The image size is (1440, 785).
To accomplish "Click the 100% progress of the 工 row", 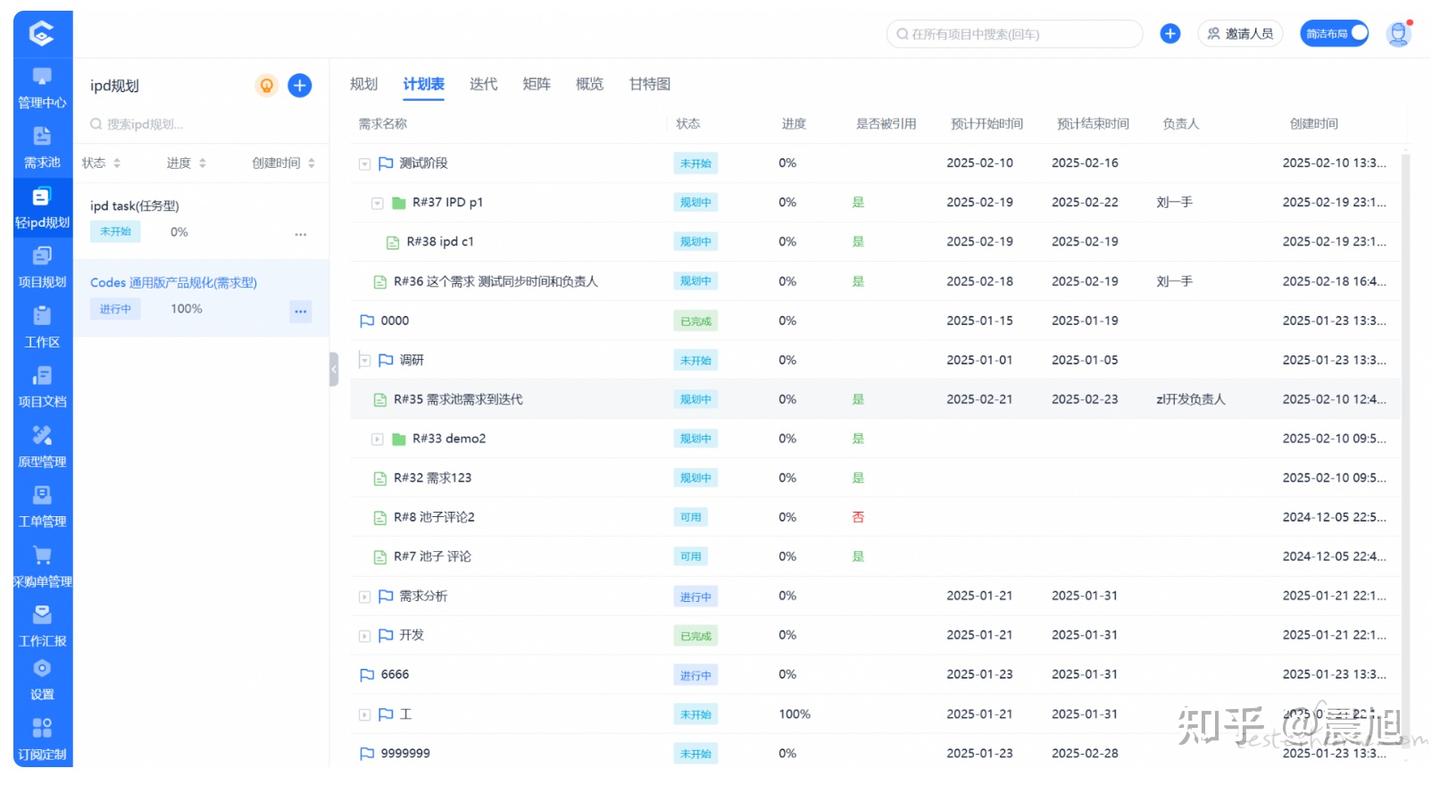I will tap(795, 715).
